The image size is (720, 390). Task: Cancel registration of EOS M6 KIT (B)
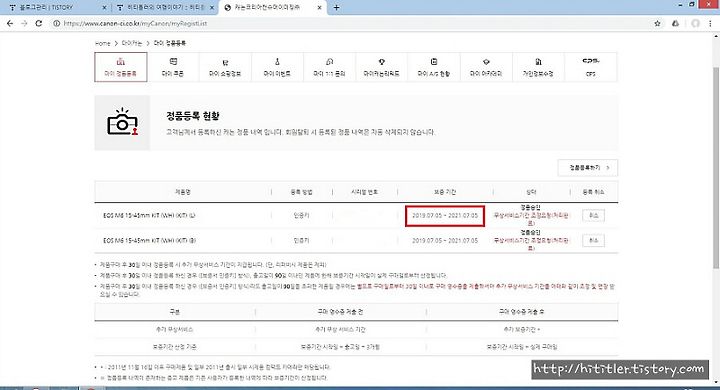click(x=593, y=240)
